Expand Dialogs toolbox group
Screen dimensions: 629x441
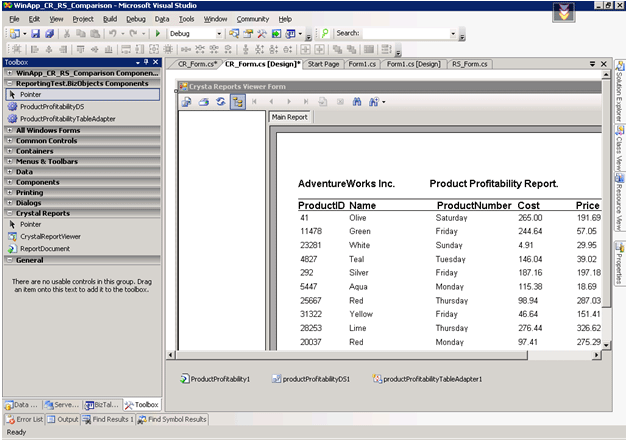pos(10,203)
